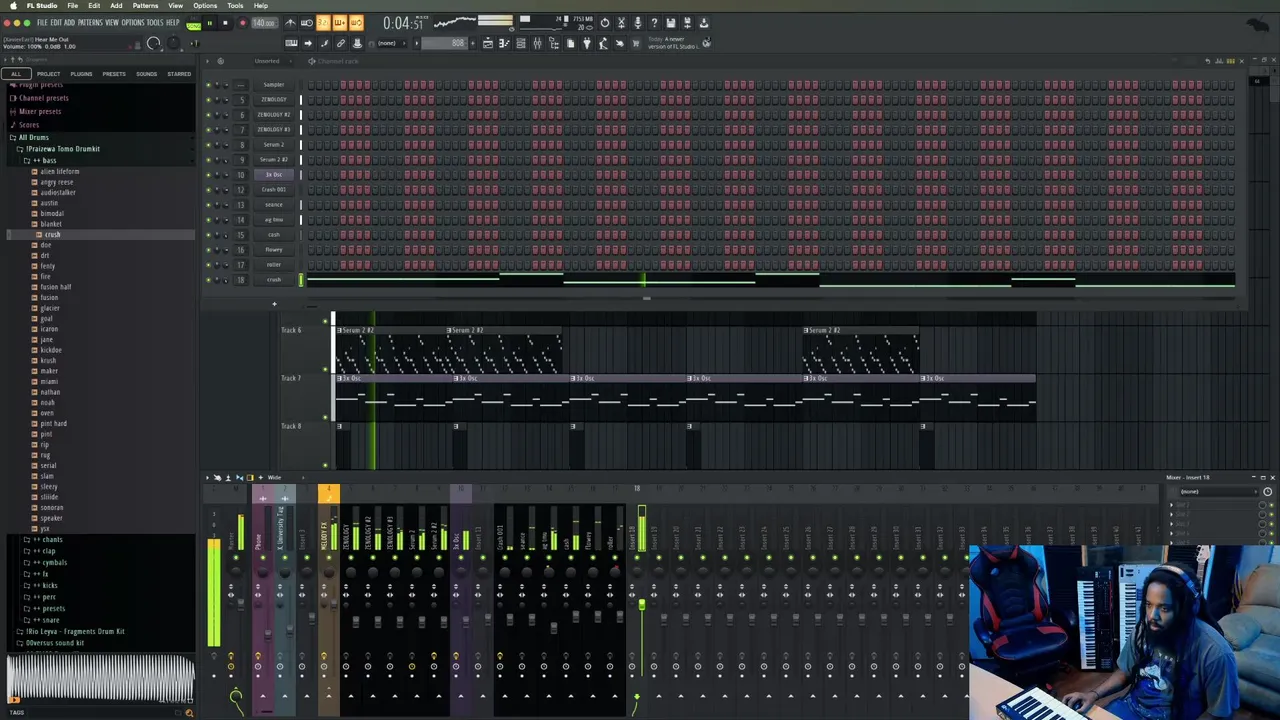Open the Patterns menu in the macOS menu bar
1280x720 pixels.
point(145,5)
